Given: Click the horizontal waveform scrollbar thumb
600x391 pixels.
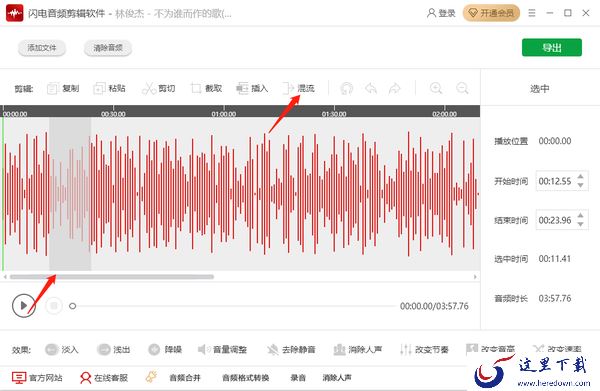Looking at the screenshot, I should click(112, 277).
